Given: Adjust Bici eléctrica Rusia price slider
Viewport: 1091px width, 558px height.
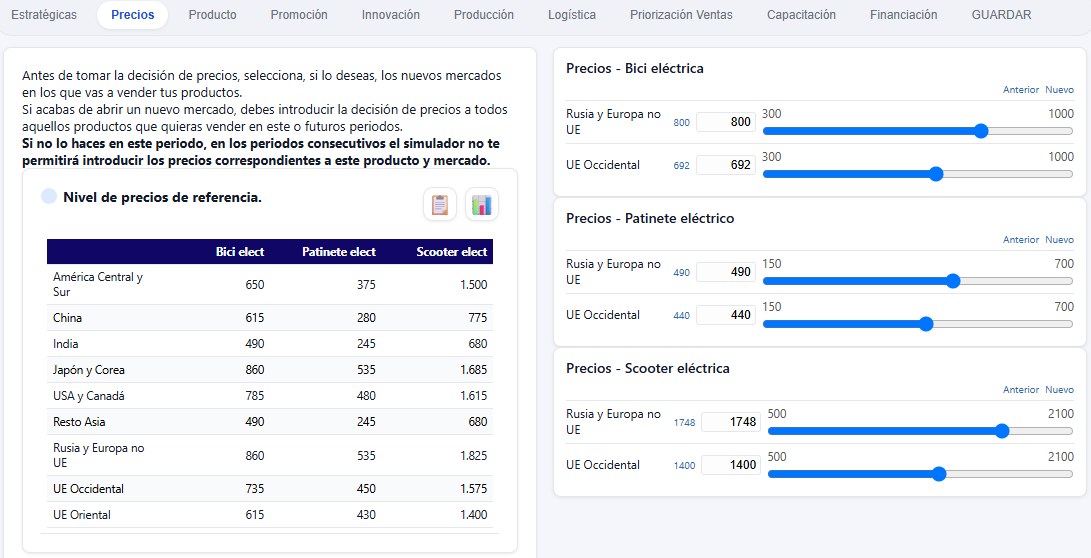Looking at the screenshot, I should click(x=918, y=131).
